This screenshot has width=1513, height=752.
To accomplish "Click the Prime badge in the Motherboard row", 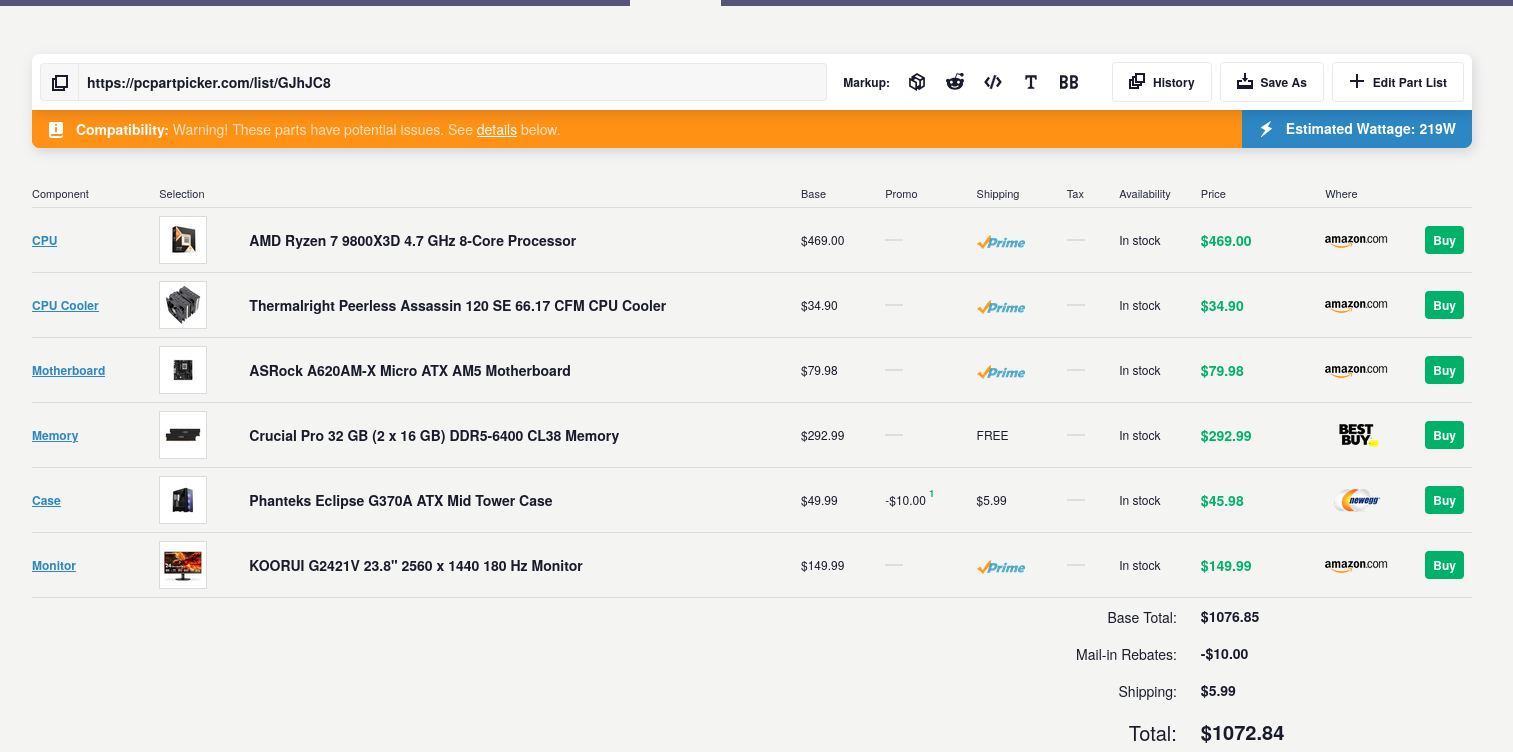I will [x=1001, y=372].
